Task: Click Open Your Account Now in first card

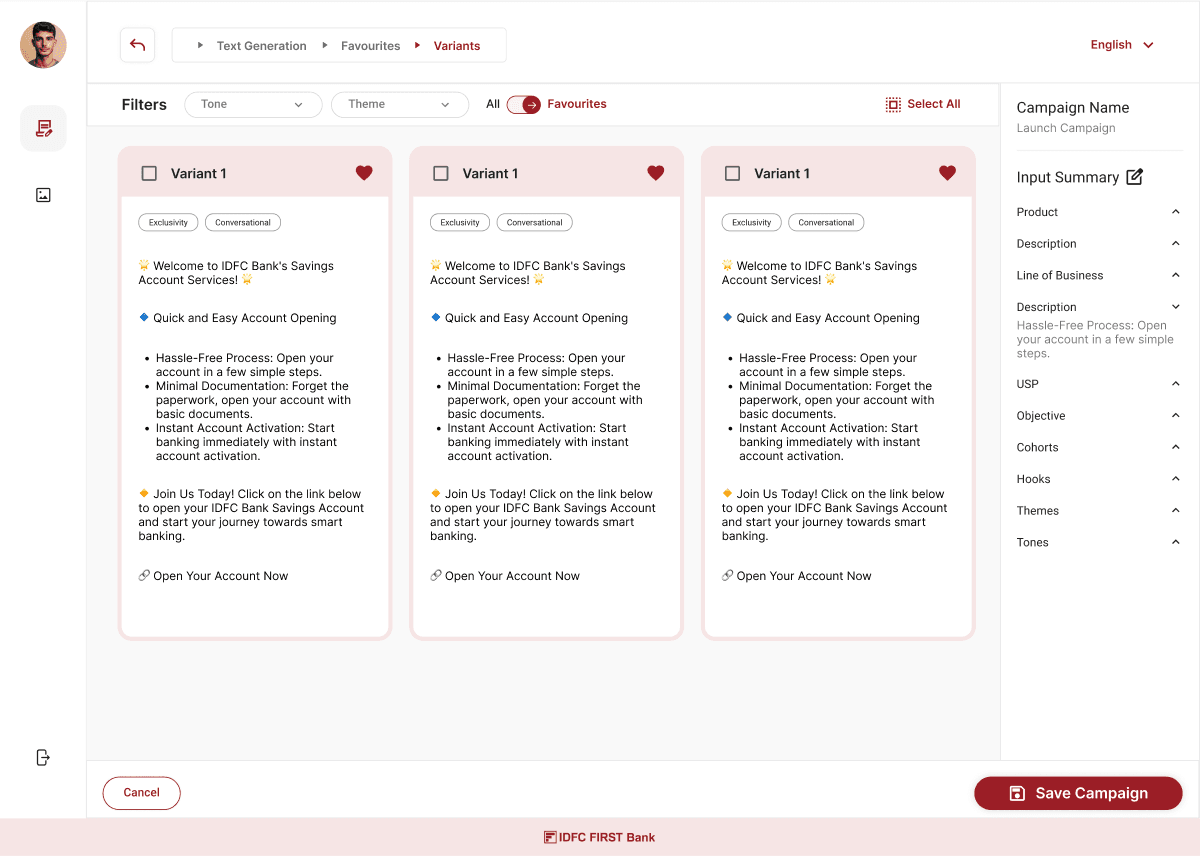Action: [220, 576]
